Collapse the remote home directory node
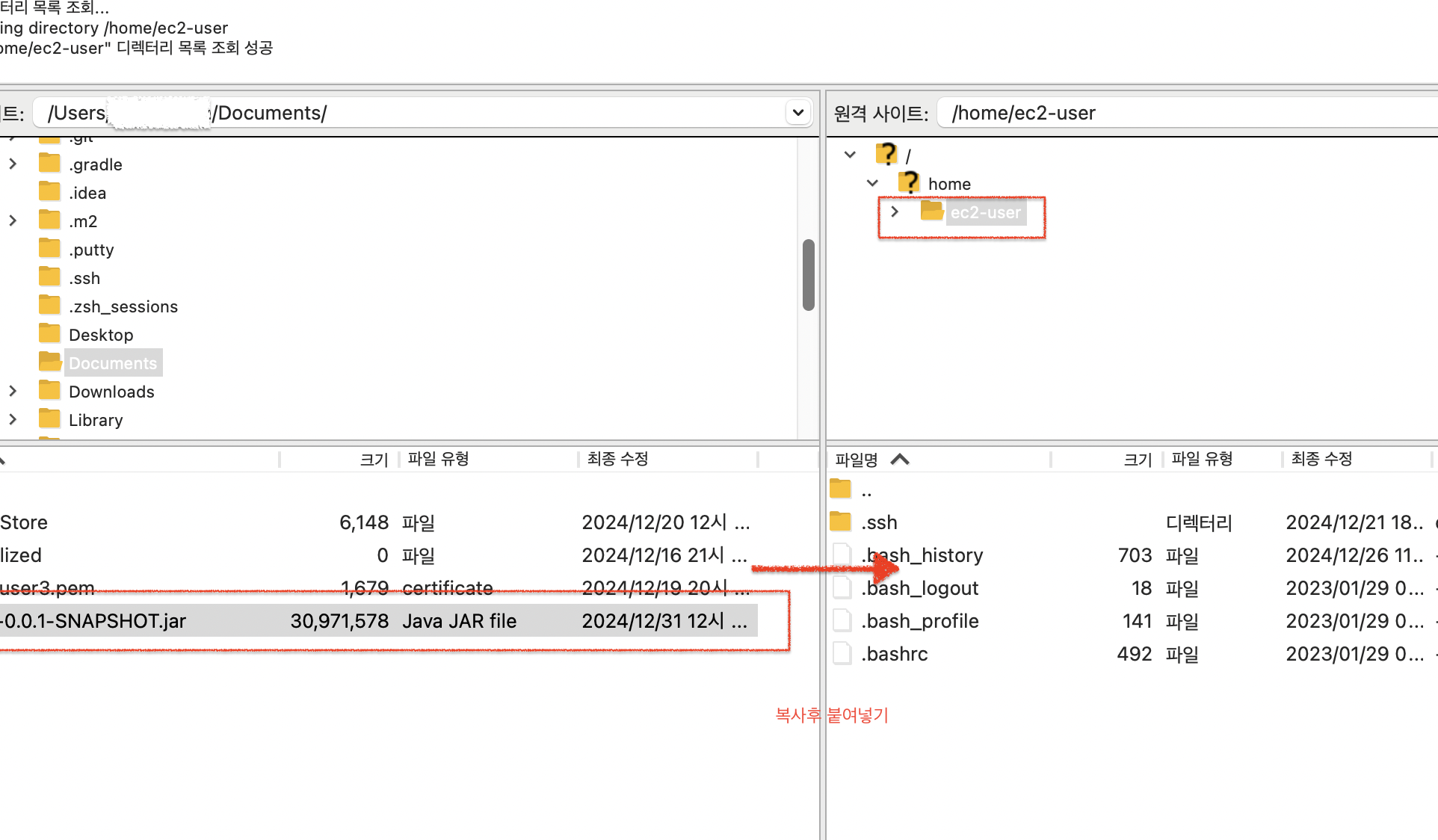1438x840 pixels. tap(872, 183)
